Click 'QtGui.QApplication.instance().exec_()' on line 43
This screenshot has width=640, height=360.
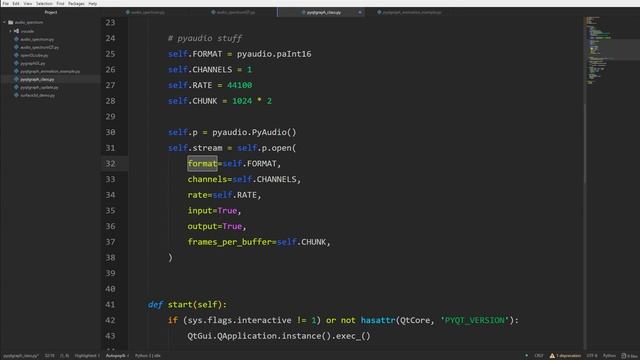point(279,336)
